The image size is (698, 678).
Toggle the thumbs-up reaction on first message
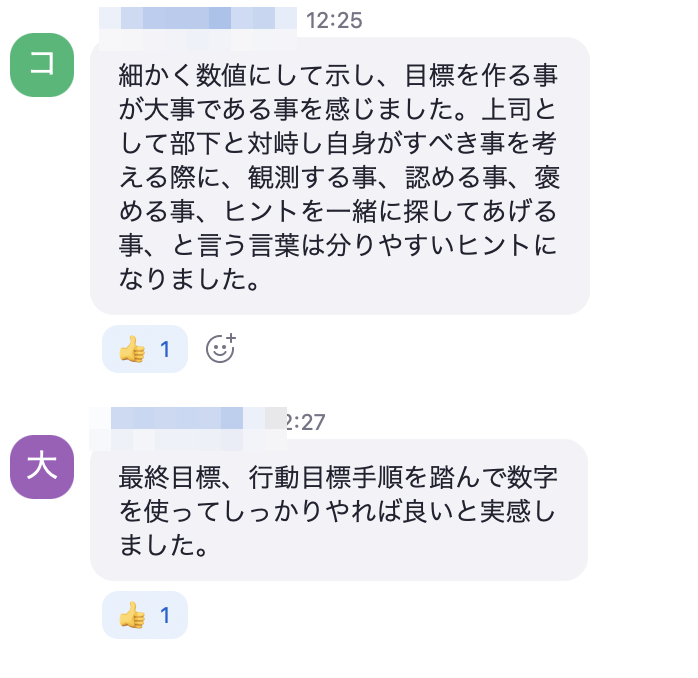point(145,349)
